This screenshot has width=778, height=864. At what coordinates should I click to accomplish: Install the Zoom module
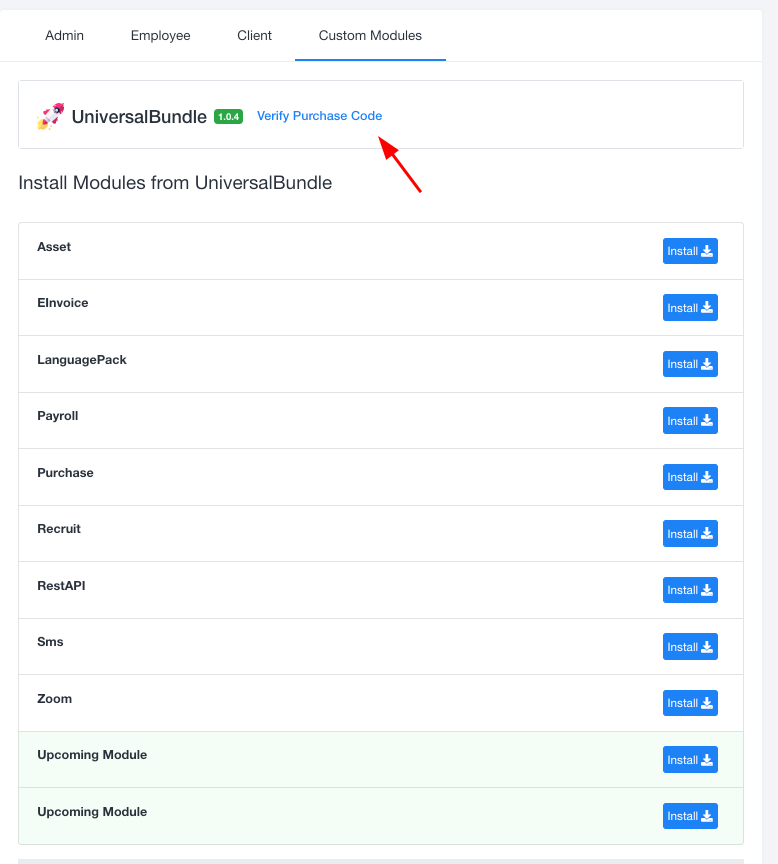pos(690,703)
